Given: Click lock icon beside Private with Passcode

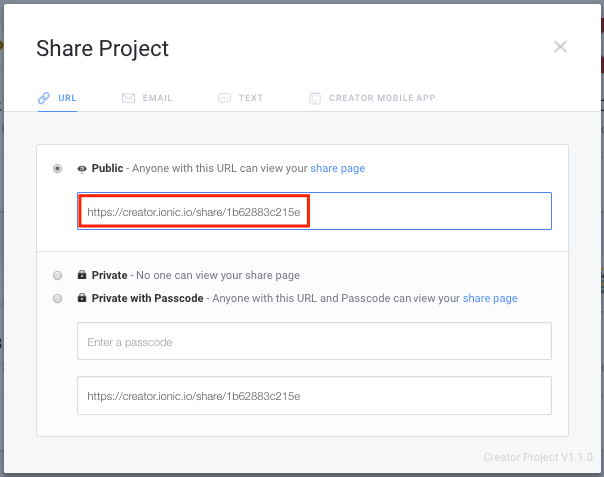Looking at the screenshot, I should [82, 297].
